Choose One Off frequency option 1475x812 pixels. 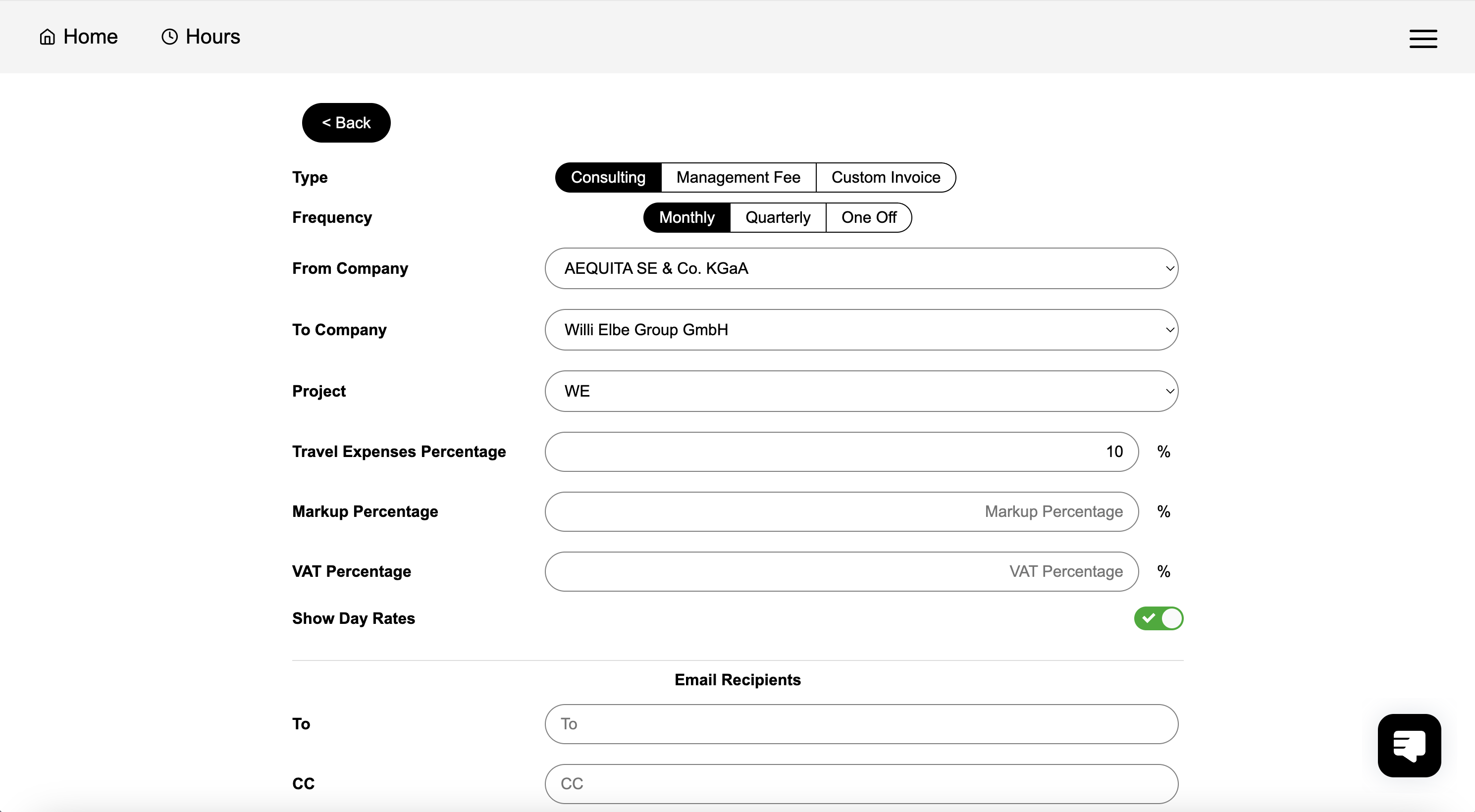(868, 217)
